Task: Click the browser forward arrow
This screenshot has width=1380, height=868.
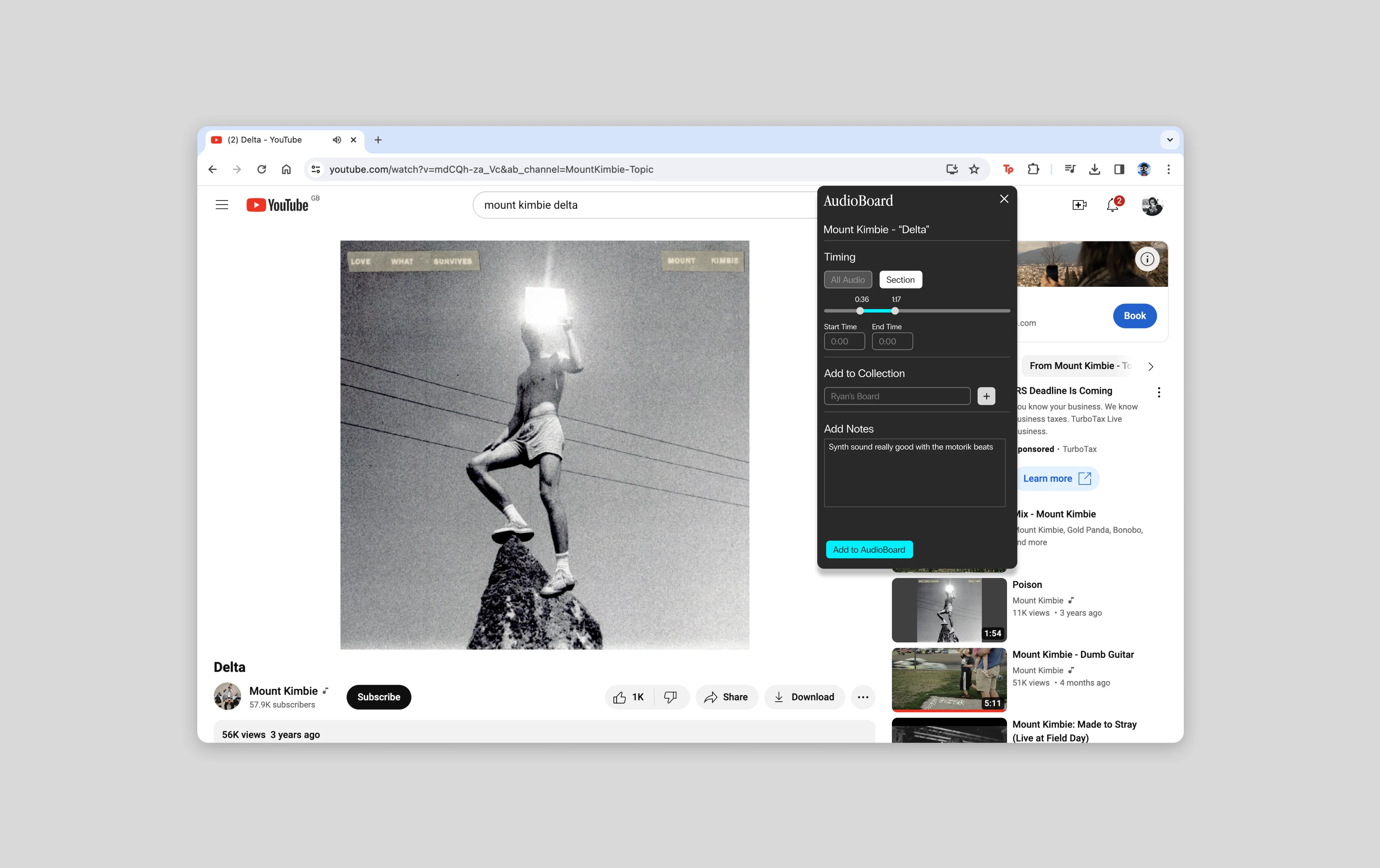Action: tap(237, 169)
